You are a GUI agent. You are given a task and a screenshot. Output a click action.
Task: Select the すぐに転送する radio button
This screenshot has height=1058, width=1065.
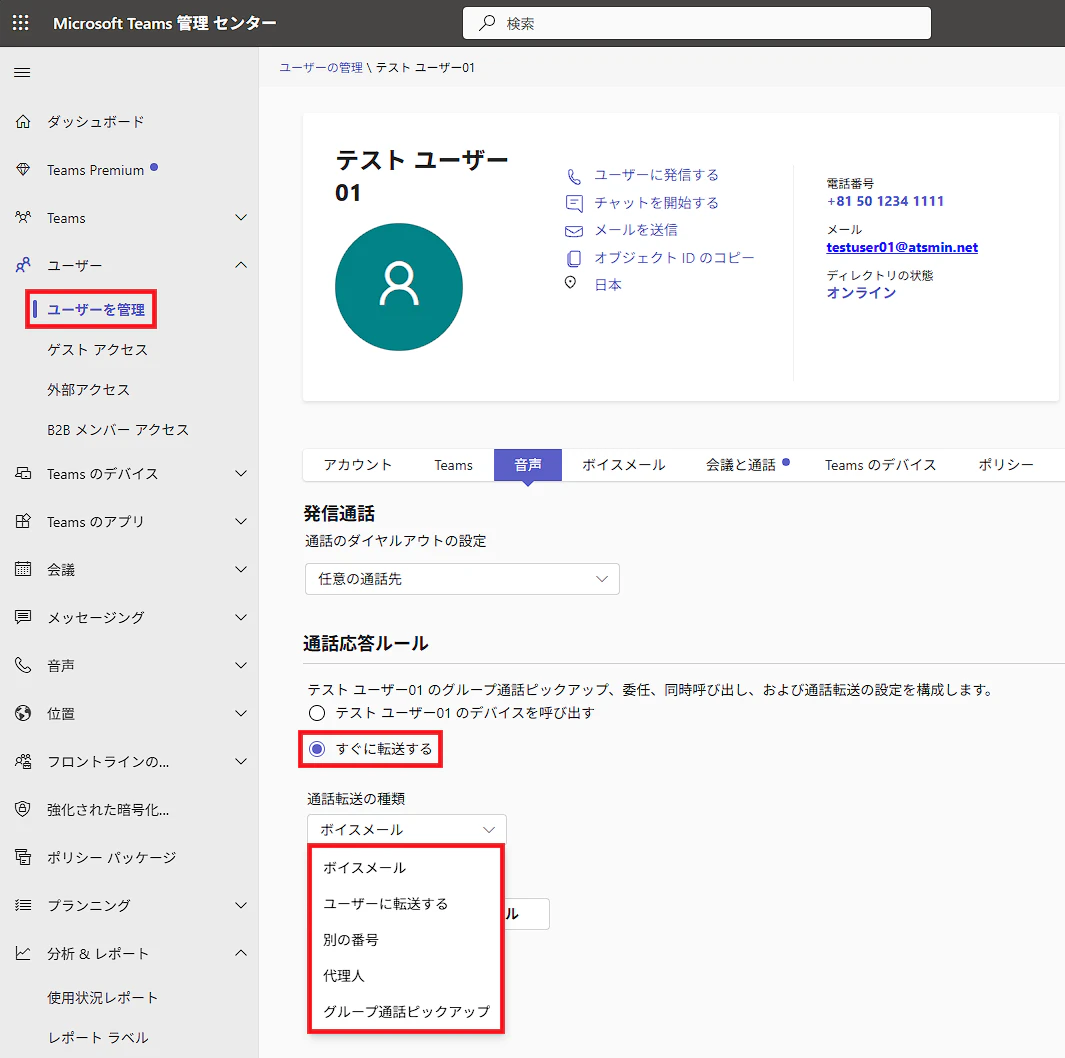[317, 749]
